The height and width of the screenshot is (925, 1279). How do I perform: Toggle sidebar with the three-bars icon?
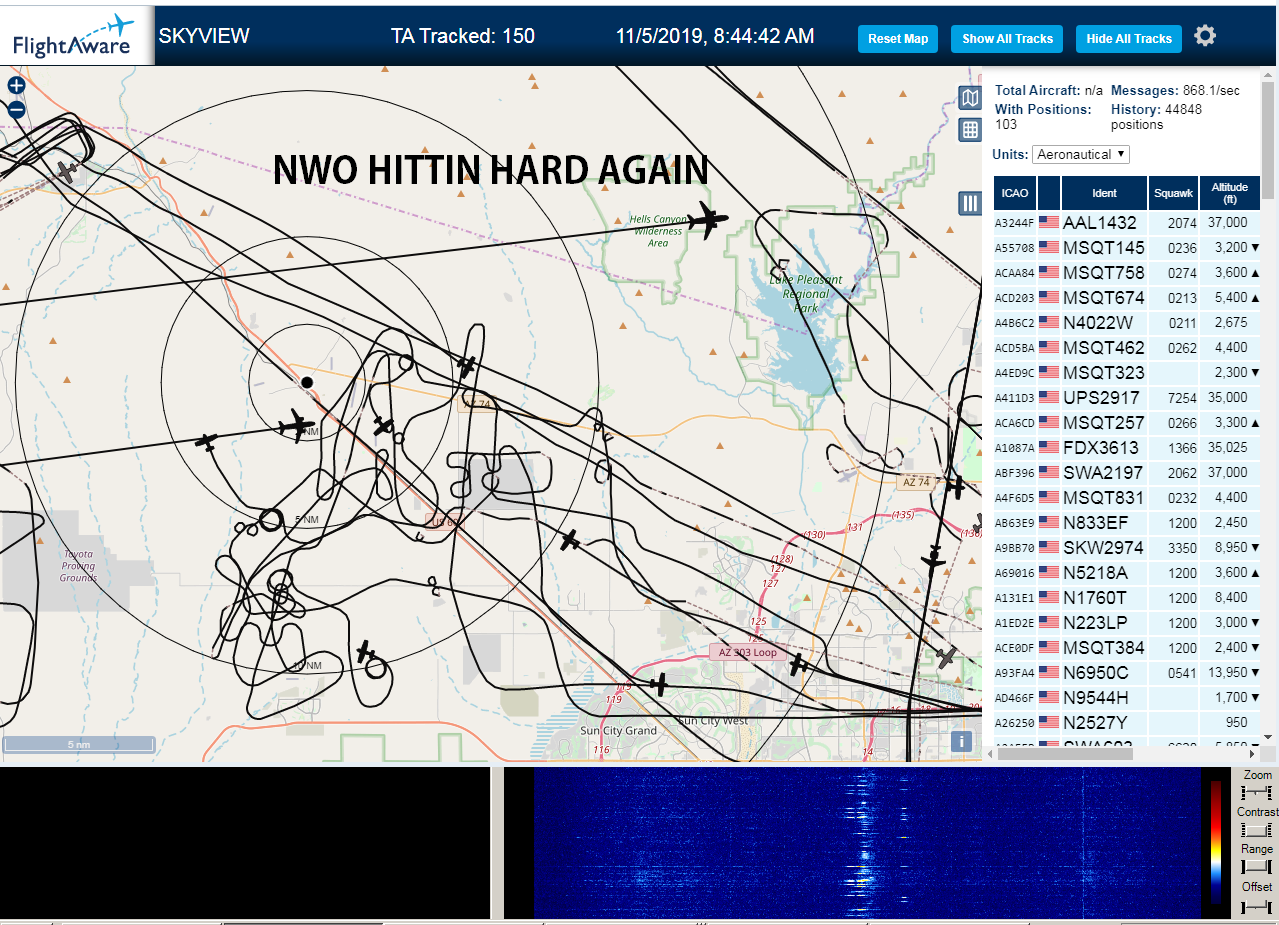tap(969, 203)
